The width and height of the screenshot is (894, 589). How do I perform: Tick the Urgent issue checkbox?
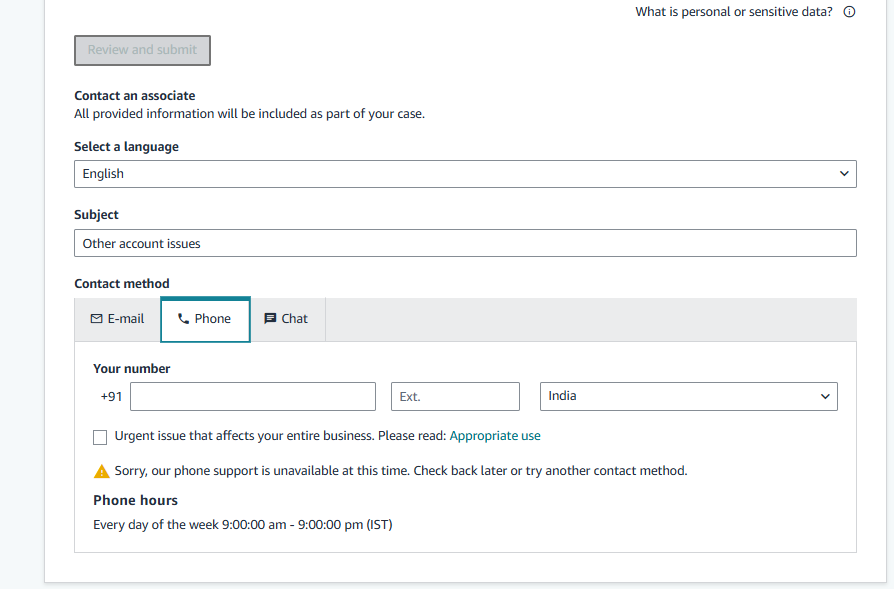point(100,437)
